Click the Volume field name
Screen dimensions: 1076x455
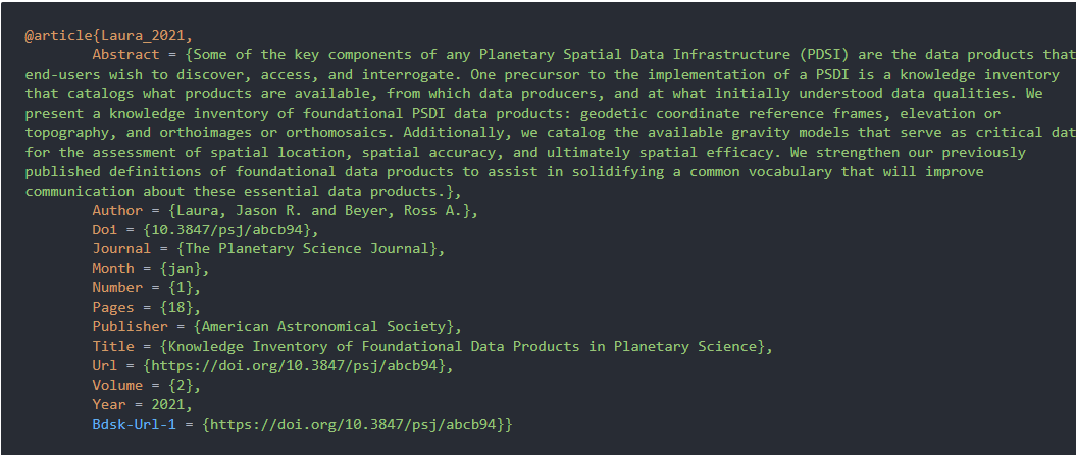(x=118, y=385)
